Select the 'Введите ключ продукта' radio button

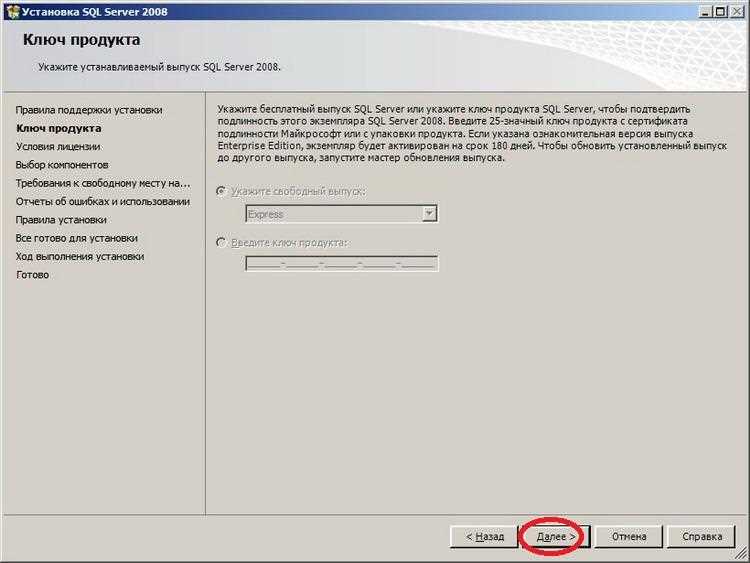(x=221, y=243)
